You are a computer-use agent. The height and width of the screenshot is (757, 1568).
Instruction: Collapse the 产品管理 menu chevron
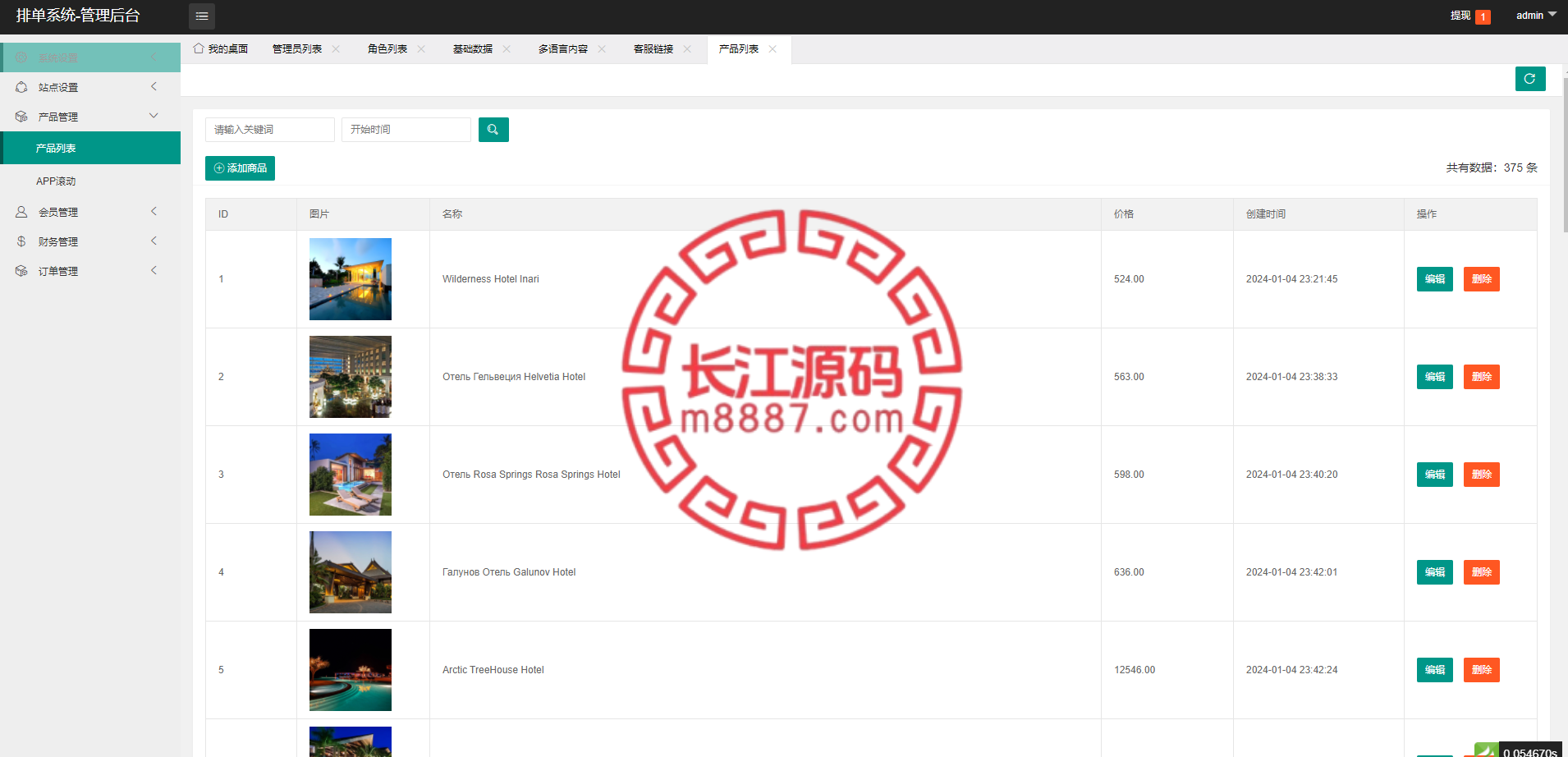[154, 116]
